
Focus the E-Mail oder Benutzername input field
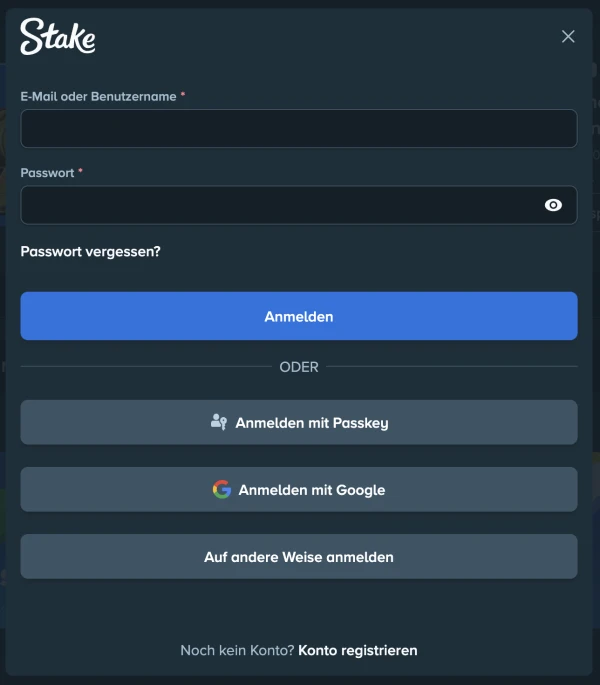click(x=298, y=129)
